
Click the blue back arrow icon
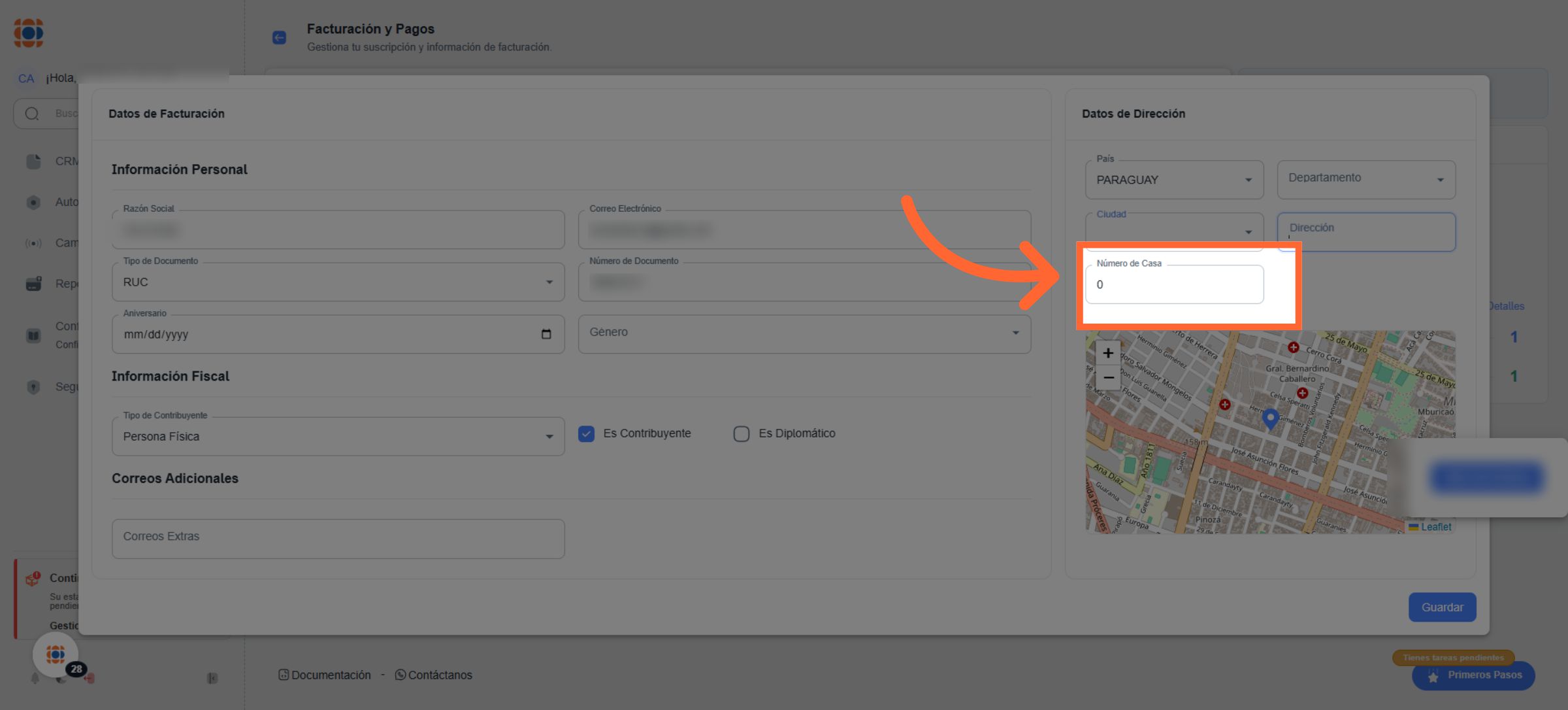tap(279, 37)
